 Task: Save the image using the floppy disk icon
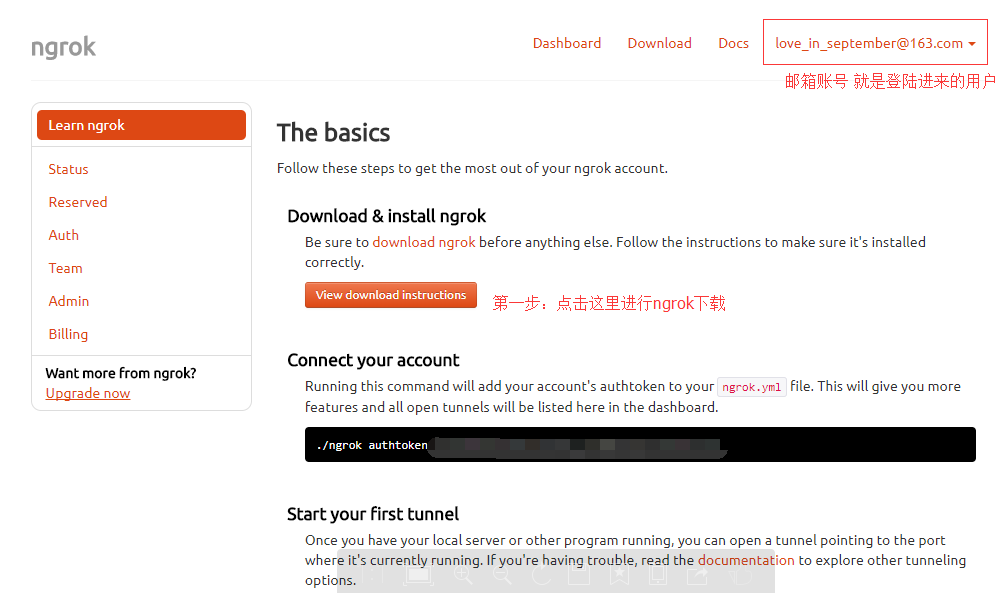coord(579,575)
